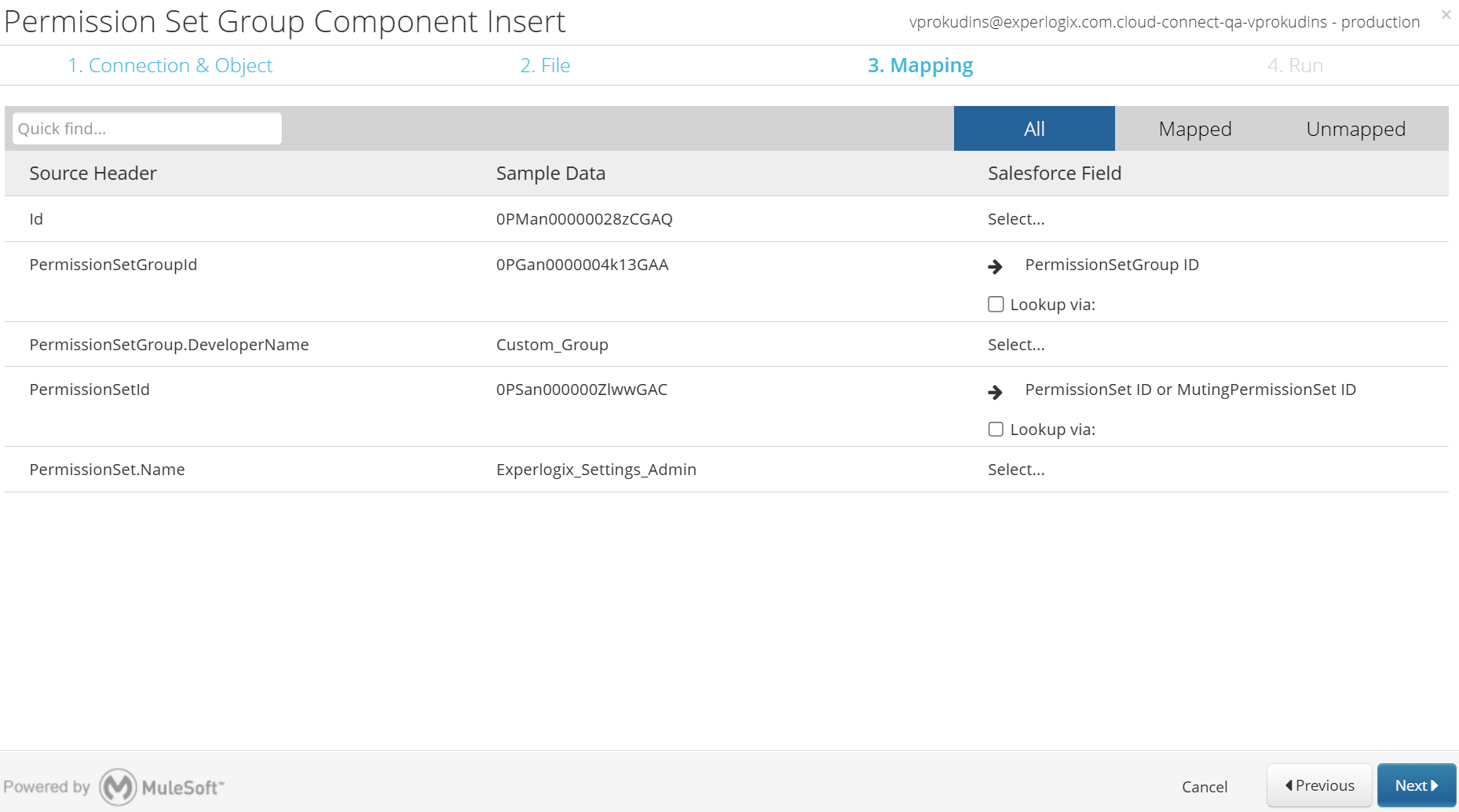1459x812 pixels.
Task: Change the PermissionSetGroup ID field mapping
Action: point(1112,265)
